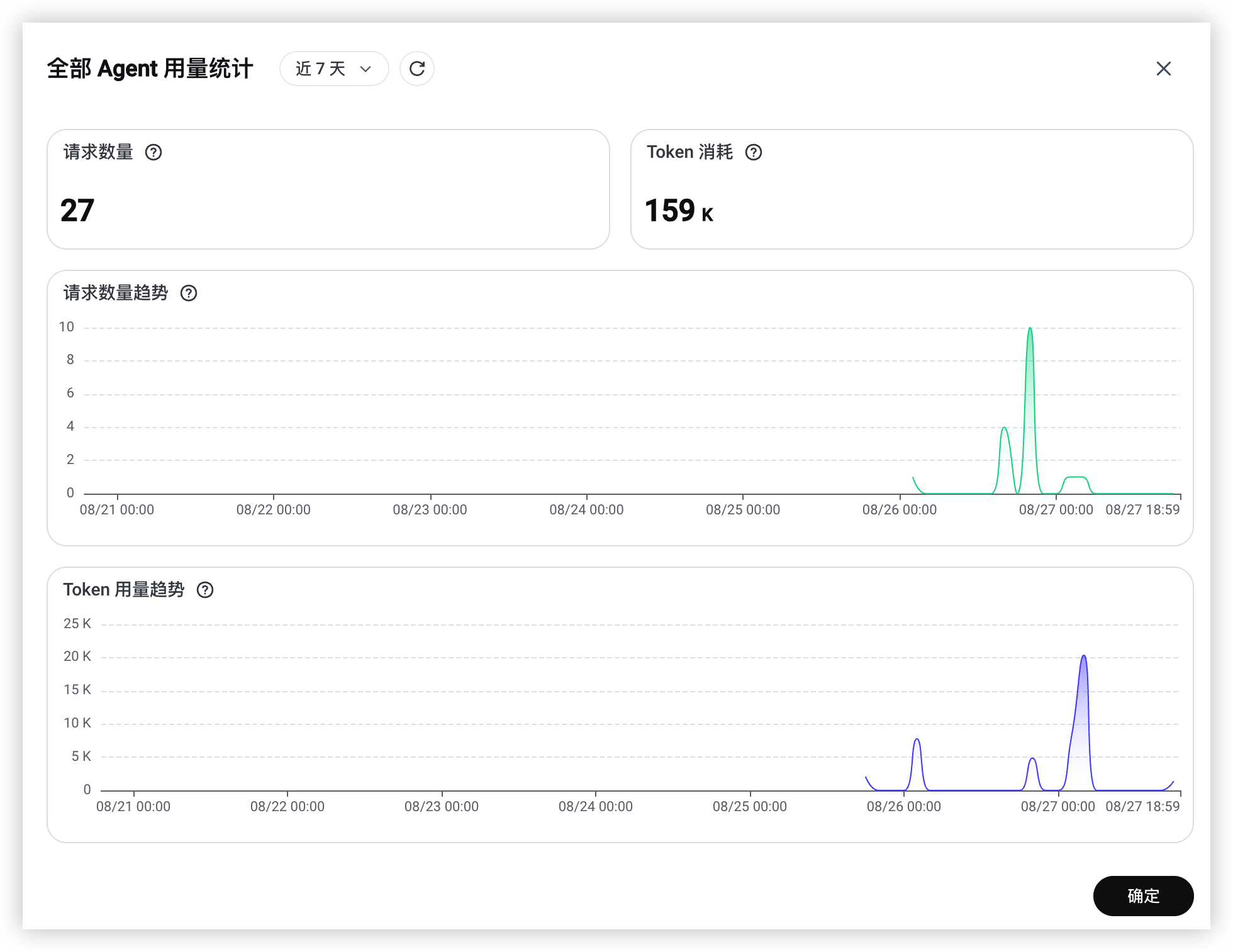Close the Agent usage statistics dialog
Screen dimensions: 1233x952
[x=1163, y=69]
